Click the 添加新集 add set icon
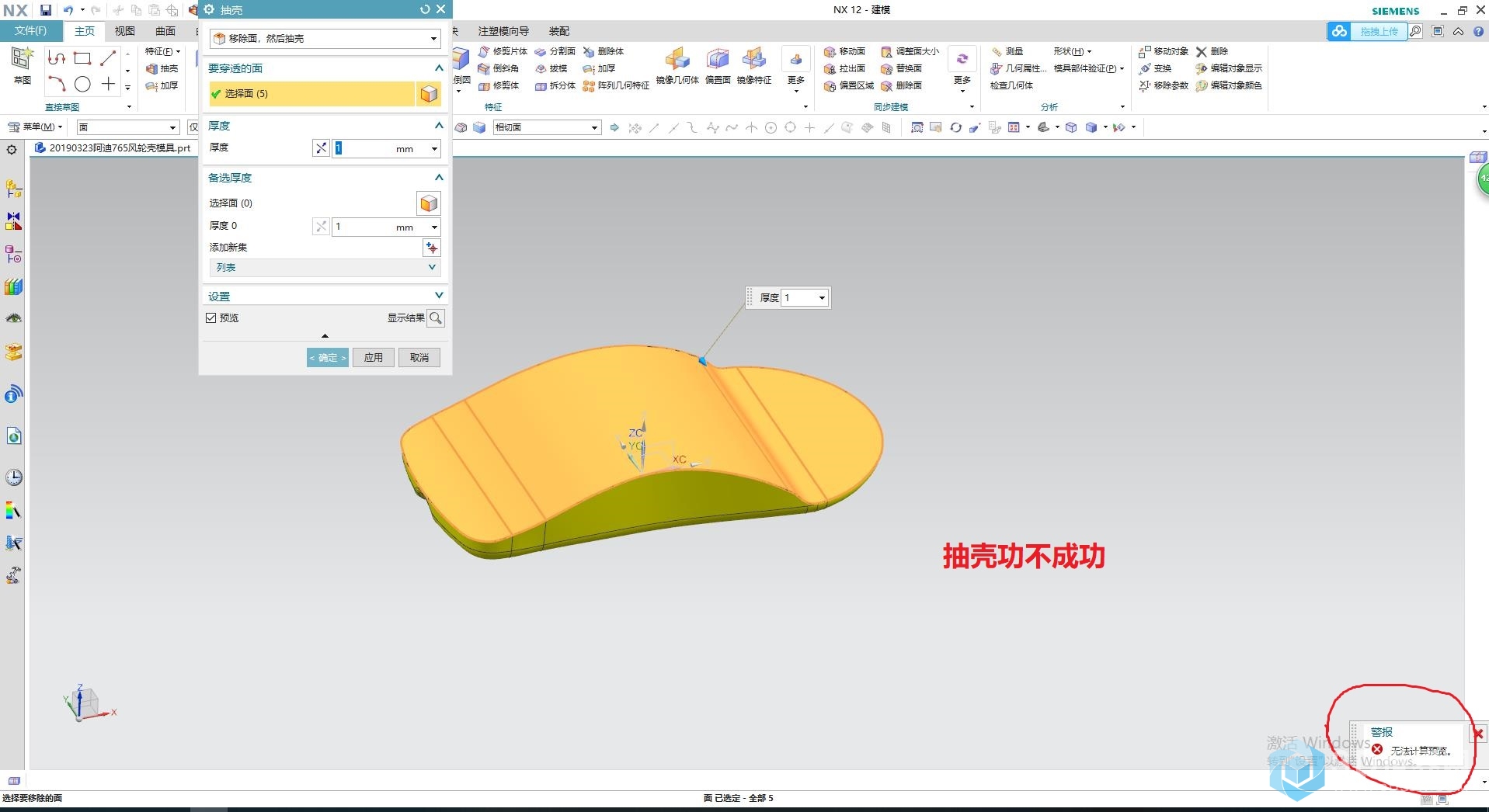The width and height of the screenshot is (1489, 812). (x=431, y=248)
